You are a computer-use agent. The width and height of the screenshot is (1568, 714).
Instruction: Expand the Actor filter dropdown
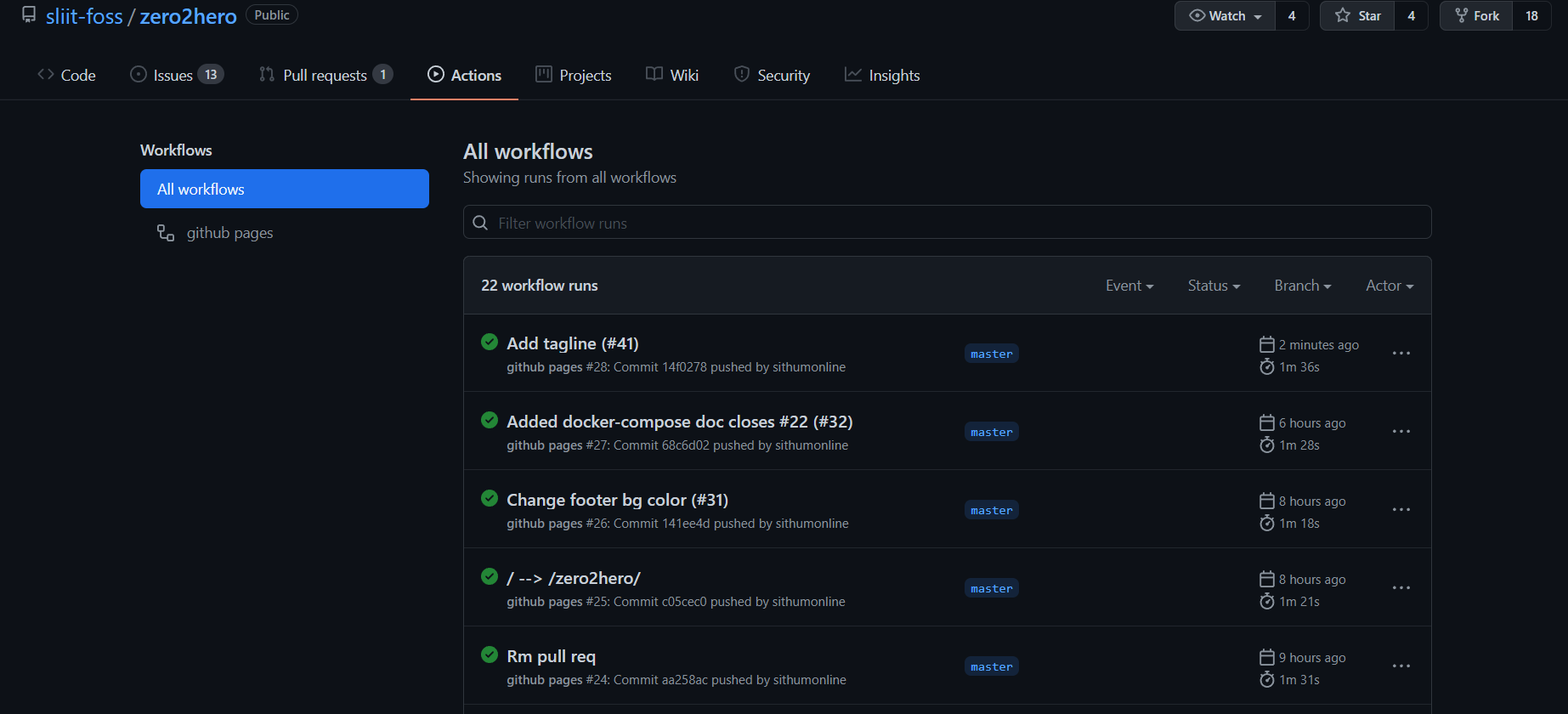pos(1390,286)
